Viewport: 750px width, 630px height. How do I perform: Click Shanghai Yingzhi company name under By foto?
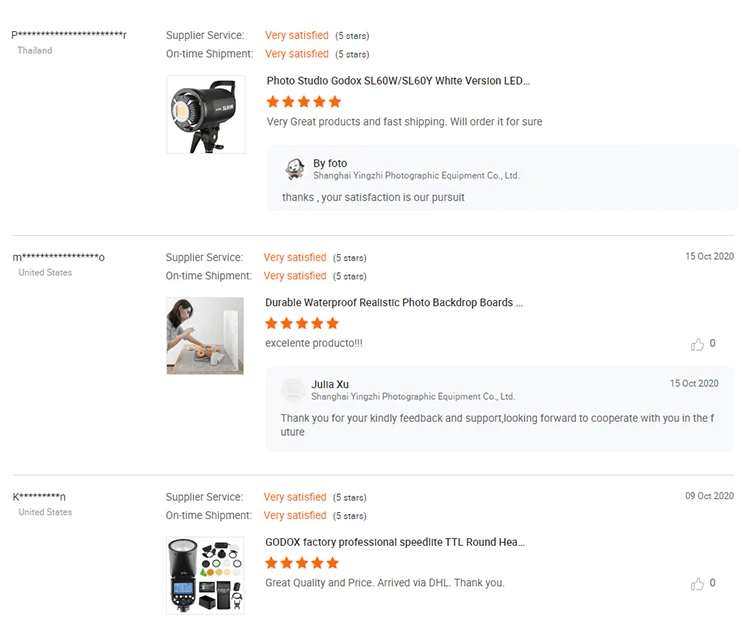(416, 176)
